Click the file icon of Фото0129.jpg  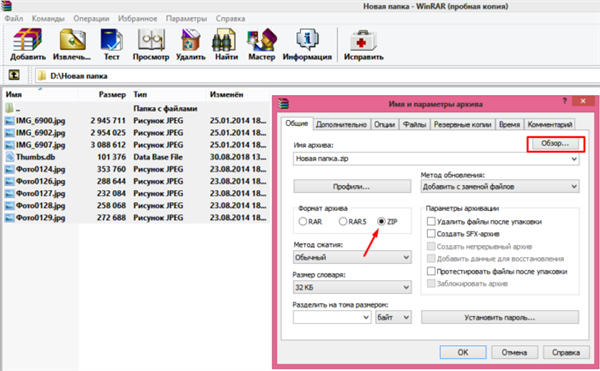click(10, 218)
